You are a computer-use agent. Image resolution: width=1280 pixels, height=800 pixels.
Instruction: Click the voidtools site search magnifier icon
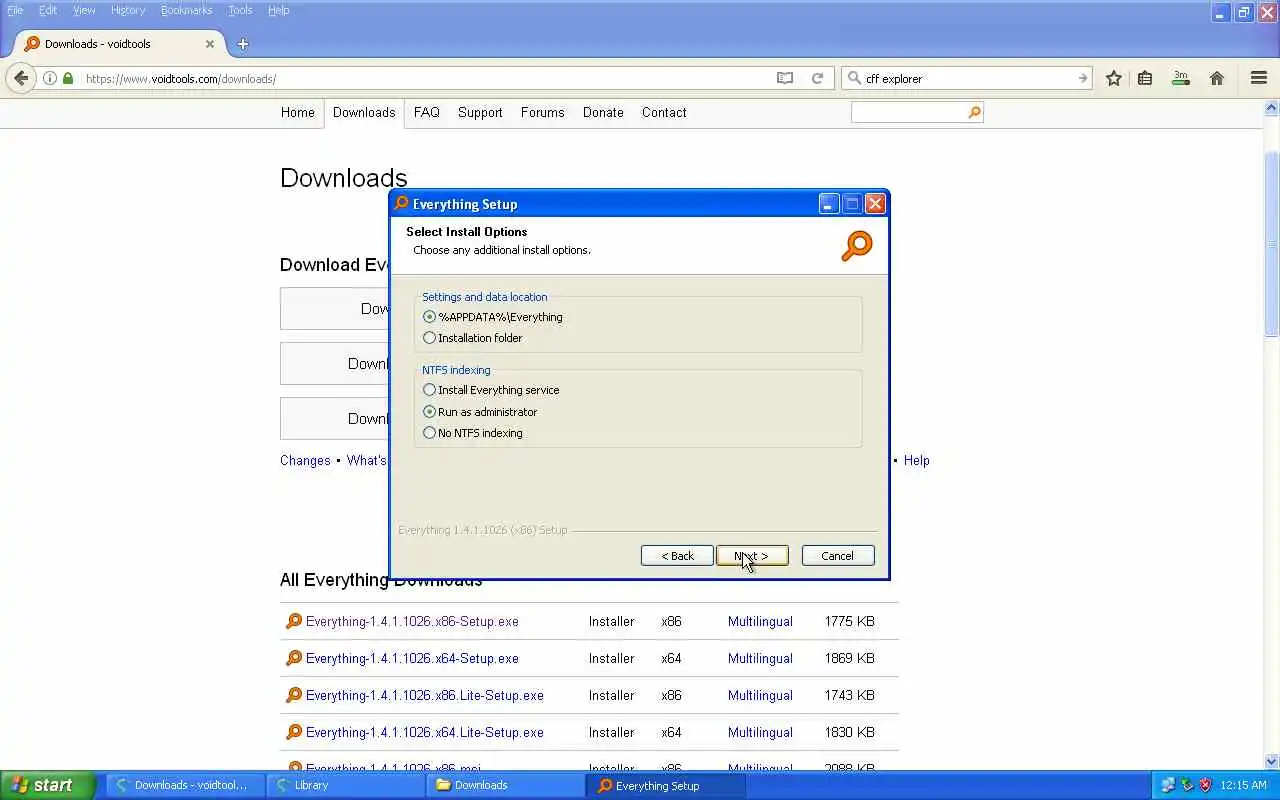974,113
